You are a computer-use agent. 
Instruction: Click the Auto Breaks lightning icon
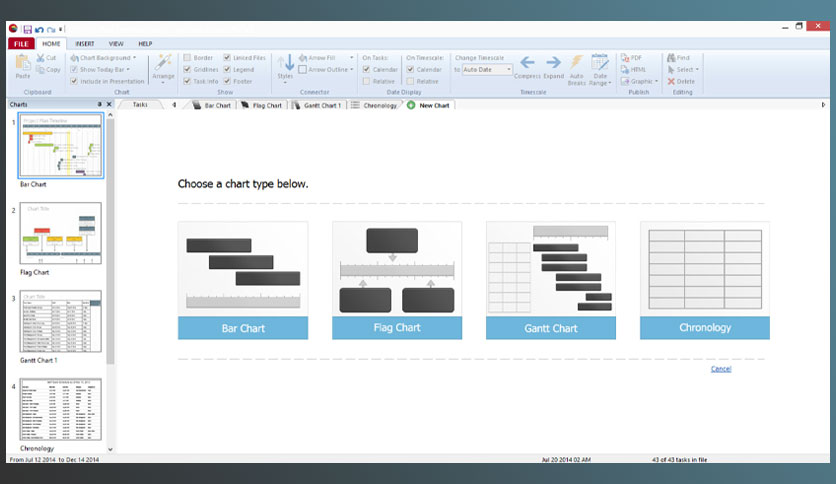point(576,62)
